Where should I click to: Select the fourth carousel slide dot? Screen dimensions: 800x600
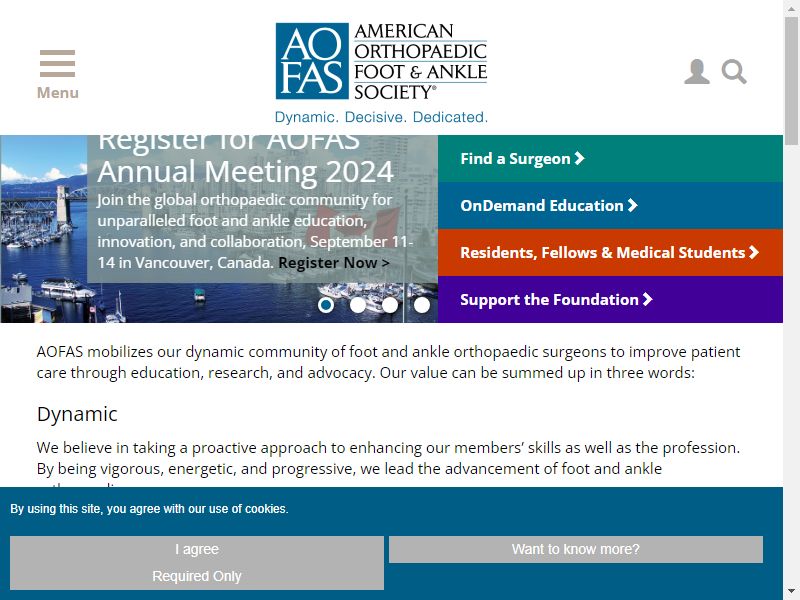(x=422, y=305)
